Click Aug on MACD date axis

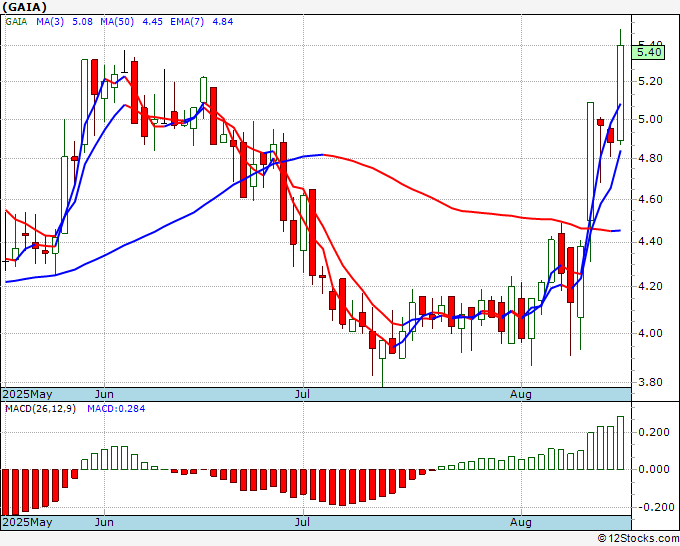pos(520,522)
